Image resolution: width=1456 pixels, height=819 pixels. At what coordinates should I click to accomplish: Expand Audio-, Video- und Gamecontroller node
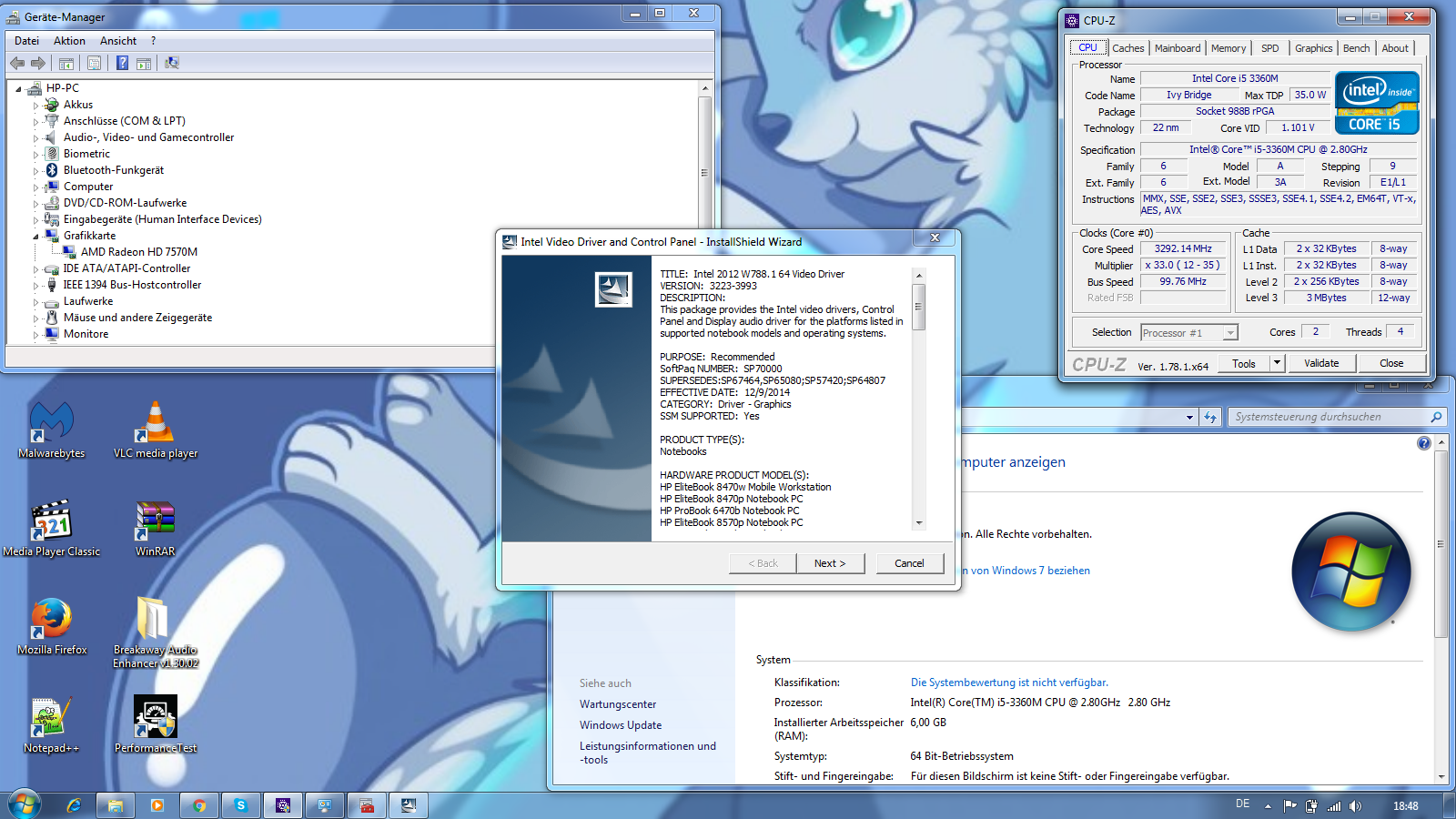tap(35, 138)
